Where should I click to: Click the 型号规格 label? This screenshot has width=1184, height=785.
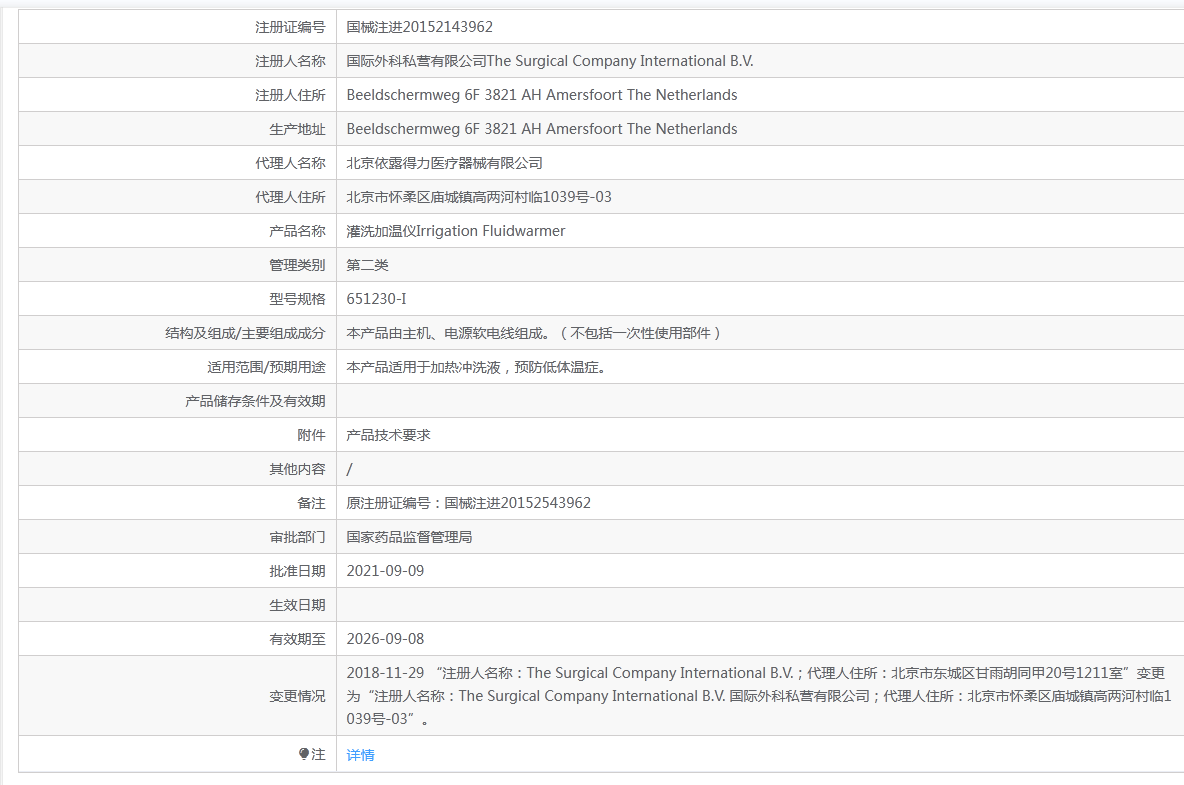pos(298,299)
